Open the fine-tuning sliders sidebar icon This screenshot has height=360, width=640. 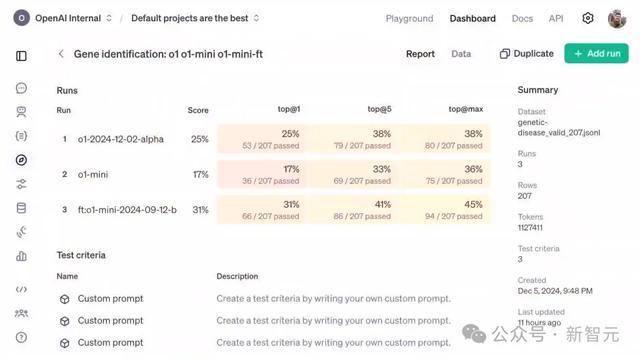point(21,184)
